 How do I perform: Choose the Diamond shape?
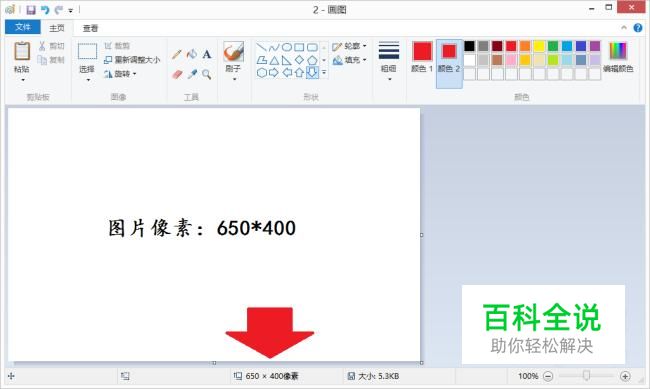[299, 60]
